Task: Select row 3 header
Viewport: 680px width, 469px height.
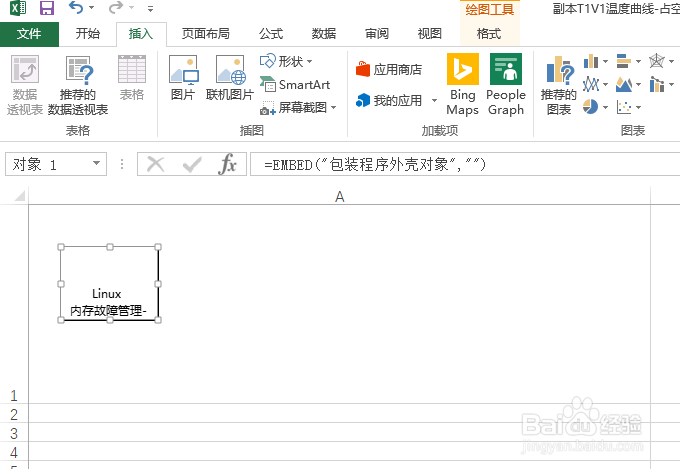Action: coord(14,433)
